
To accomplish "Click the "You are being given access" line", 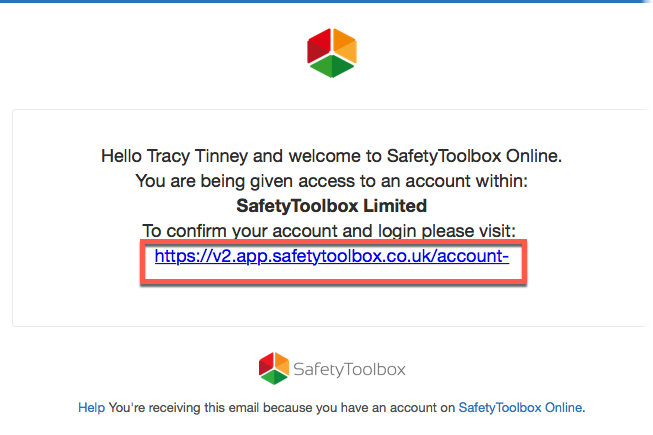I will (x=332, y=181).
